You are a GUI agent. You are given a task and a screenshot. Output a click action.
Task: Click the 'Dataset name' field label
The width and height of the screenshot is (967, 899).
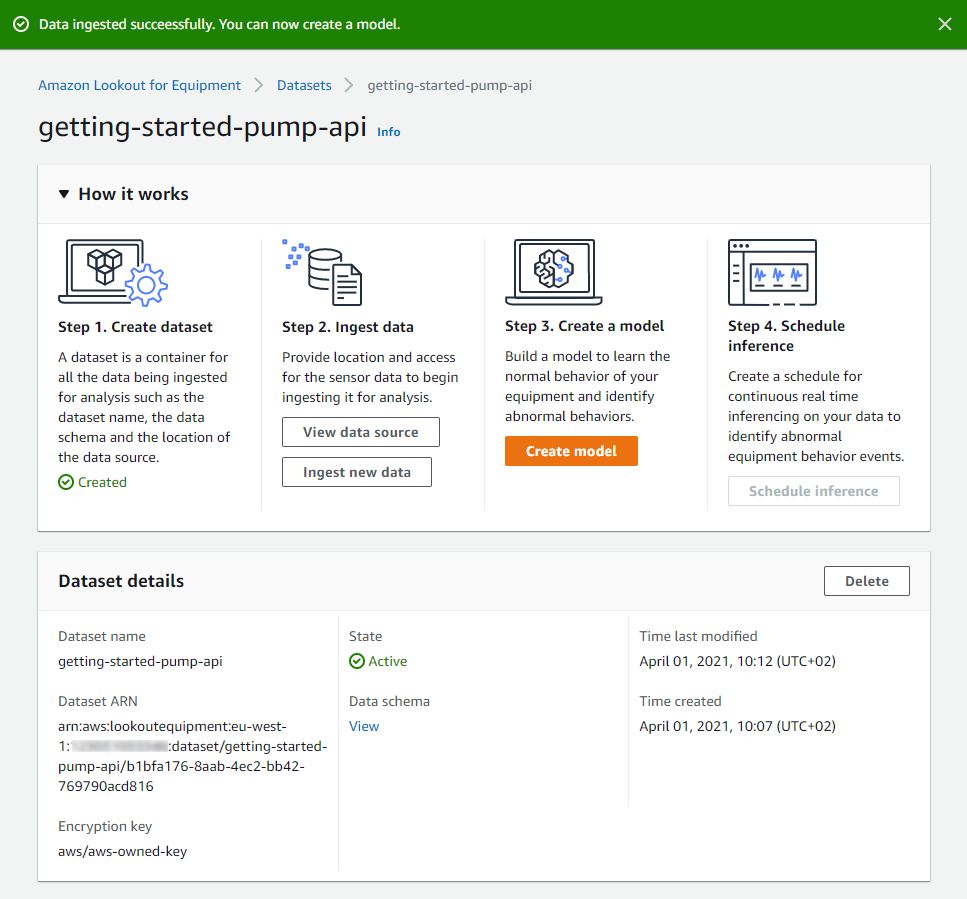click(102, 636)
